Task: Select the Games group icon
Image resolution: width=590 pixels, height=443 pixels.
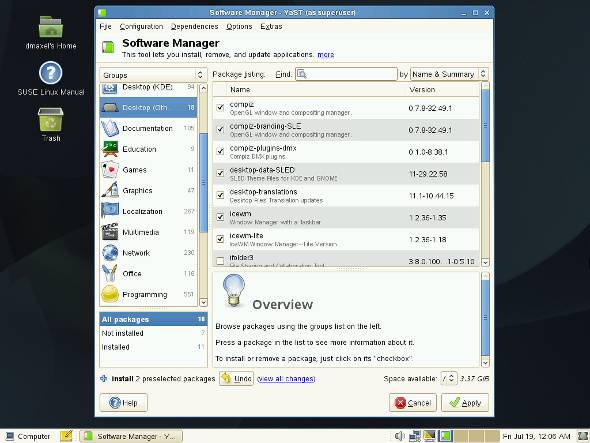Action: 110,170
